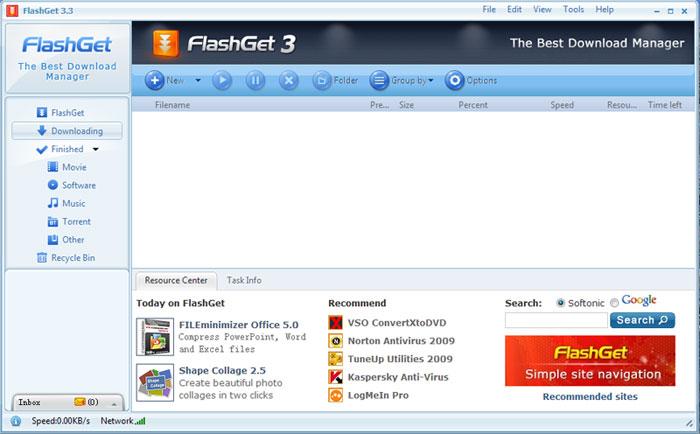Click the Inbox mail icon
The width and height of the screenshot is (700, 434).
pos(79,402)
